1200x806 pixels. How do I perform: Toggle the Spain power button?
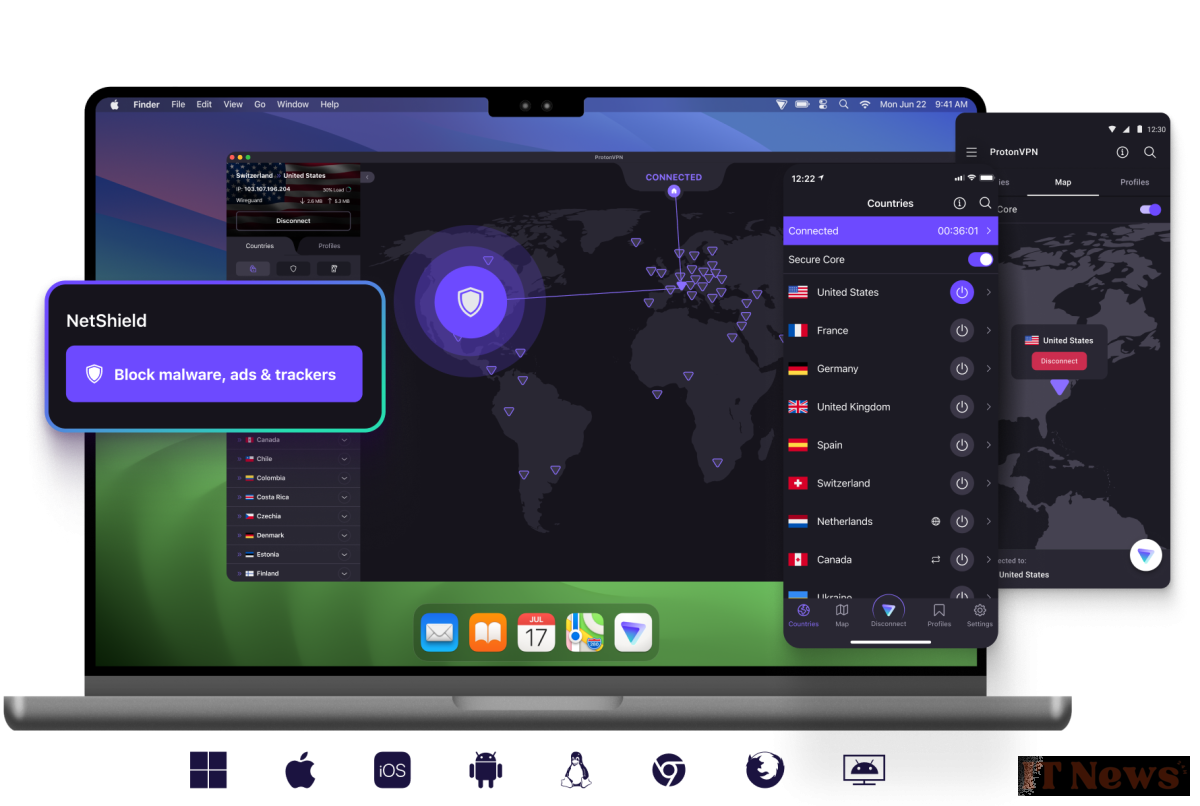(961, 445)
